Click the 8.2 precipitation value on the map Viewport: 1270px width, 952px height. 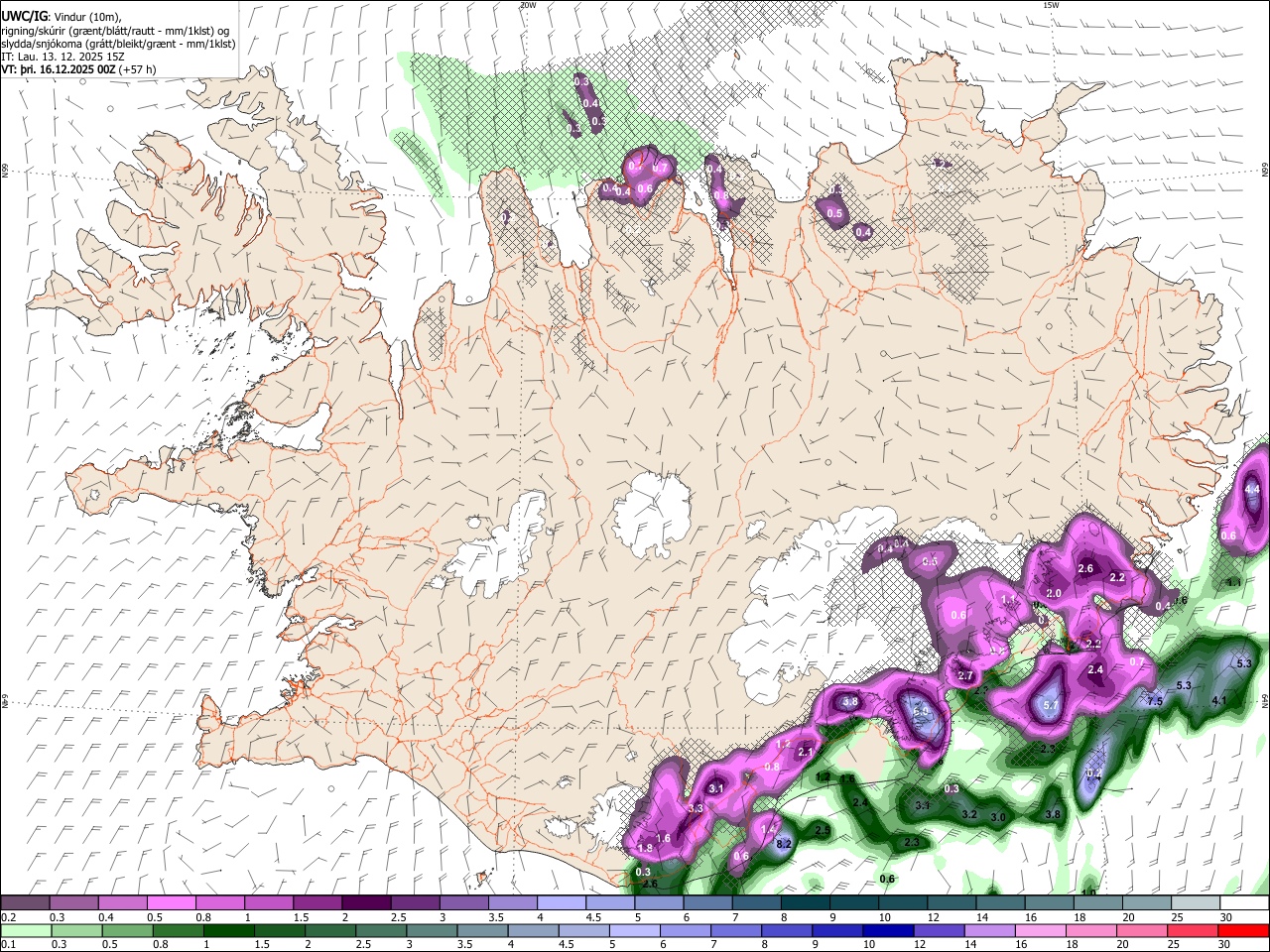coord(783,844)
